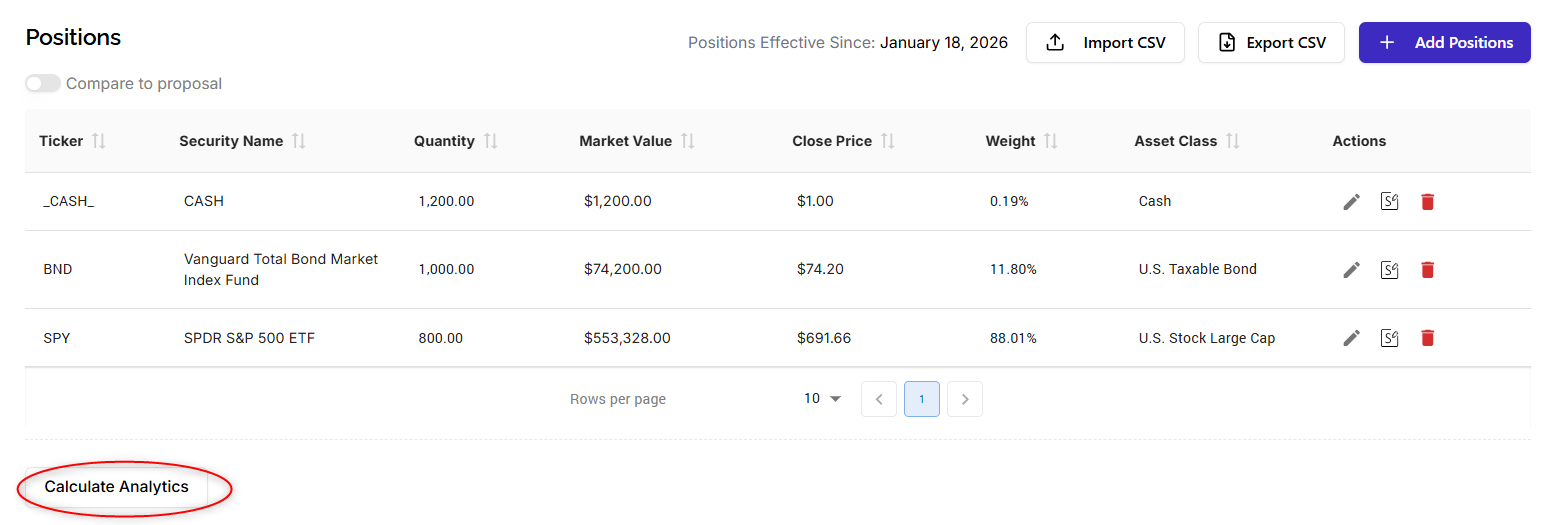
Task: Open the SPY row's middle action icon
Action: (x=1389, y=338)
